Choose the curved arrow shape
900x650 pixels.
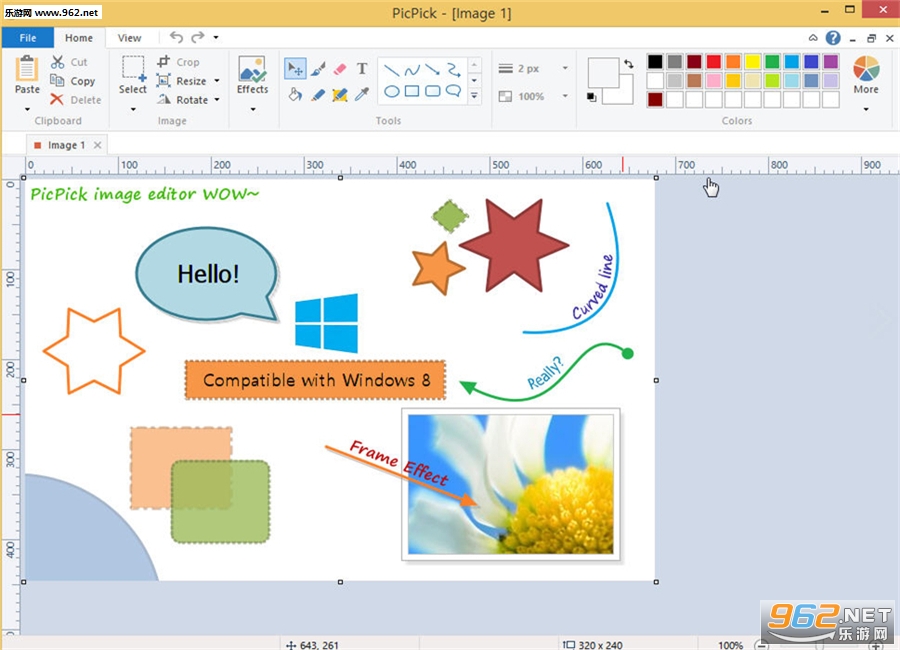[453, 70]
